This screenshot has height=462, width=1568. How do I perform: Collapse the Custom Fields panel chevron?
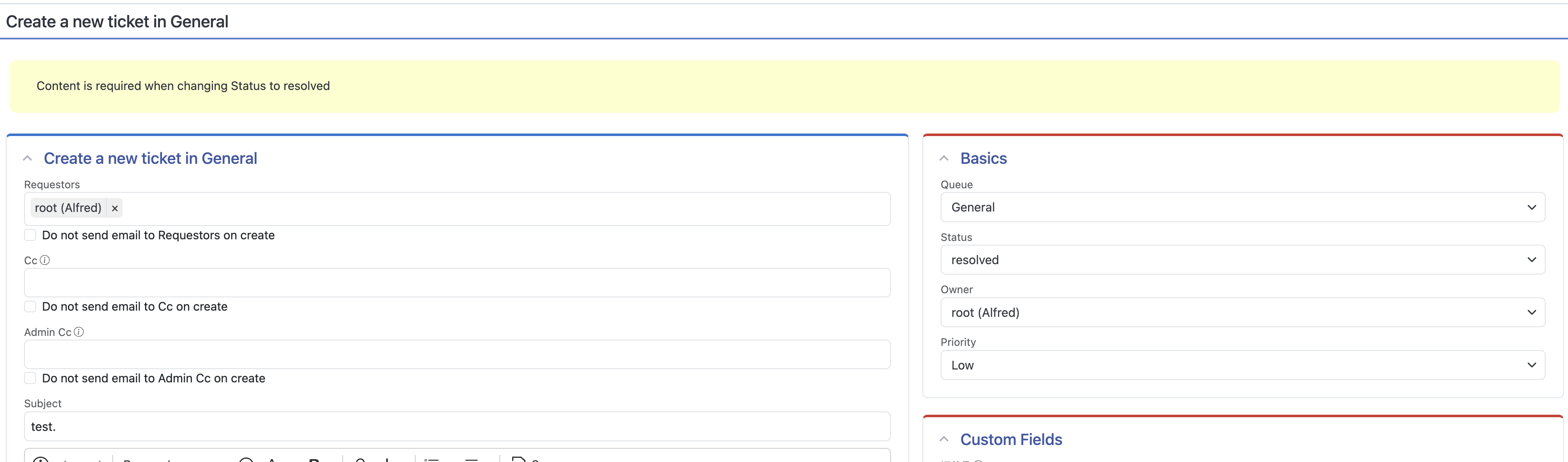(944, 440)
